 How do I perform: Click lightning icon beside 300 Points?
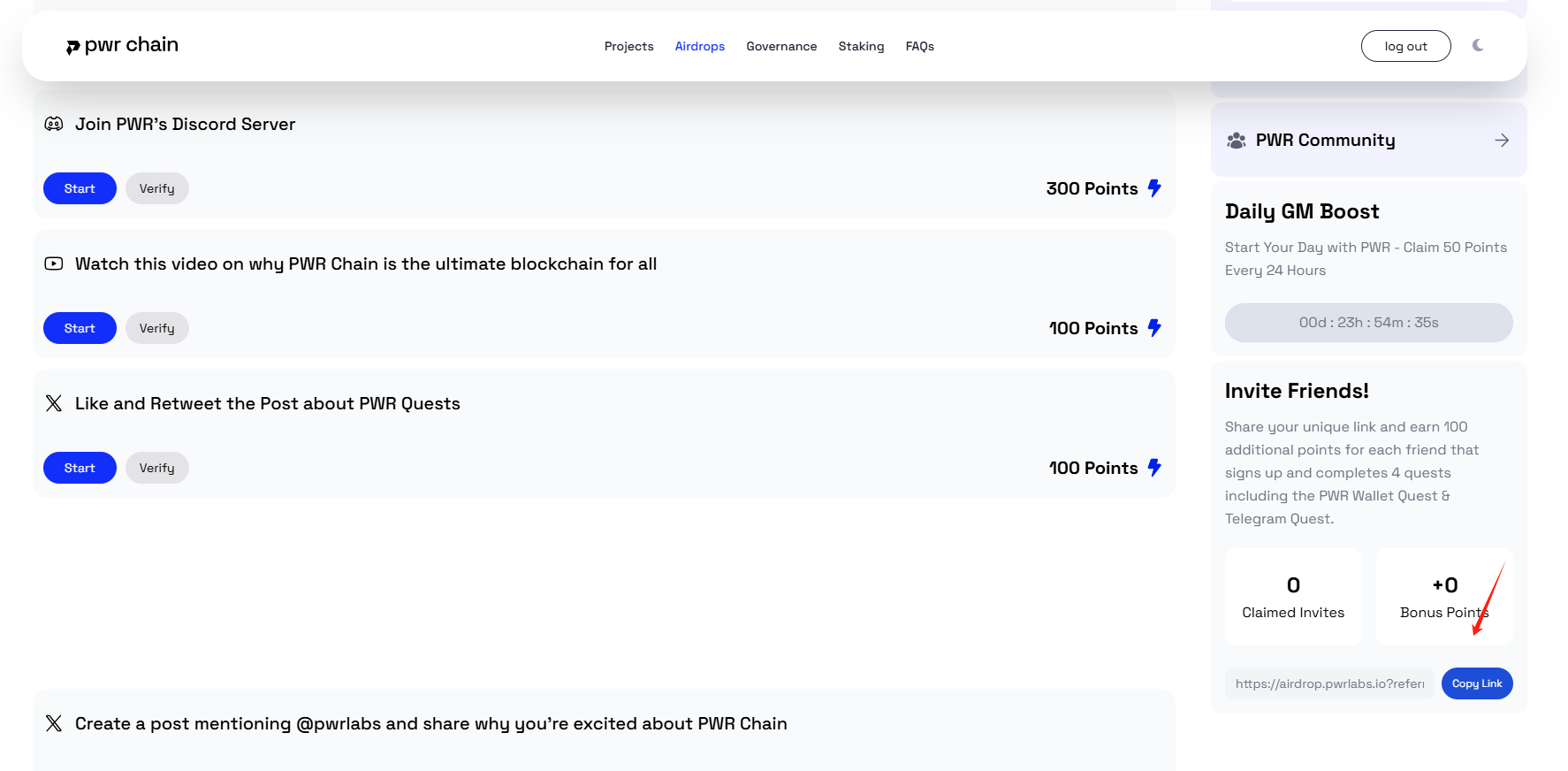pyautogui.click(x=1154, y=187)
